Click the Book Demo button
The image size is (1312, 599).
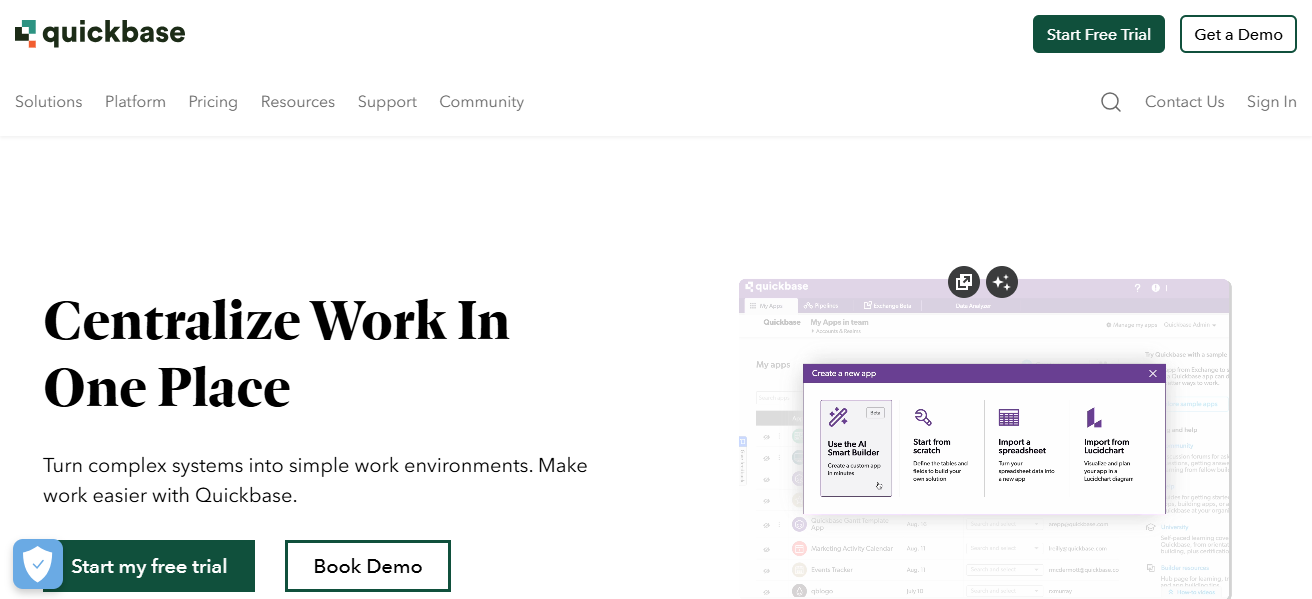368,566
